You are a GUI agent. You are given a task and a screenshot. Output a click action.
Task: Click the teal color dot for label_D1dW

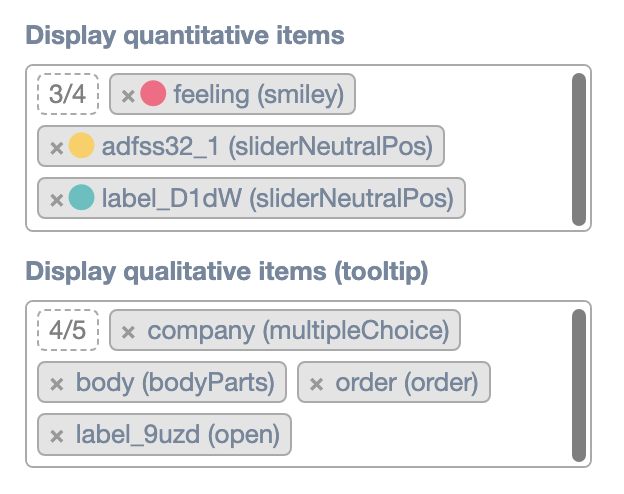point(82,198)
